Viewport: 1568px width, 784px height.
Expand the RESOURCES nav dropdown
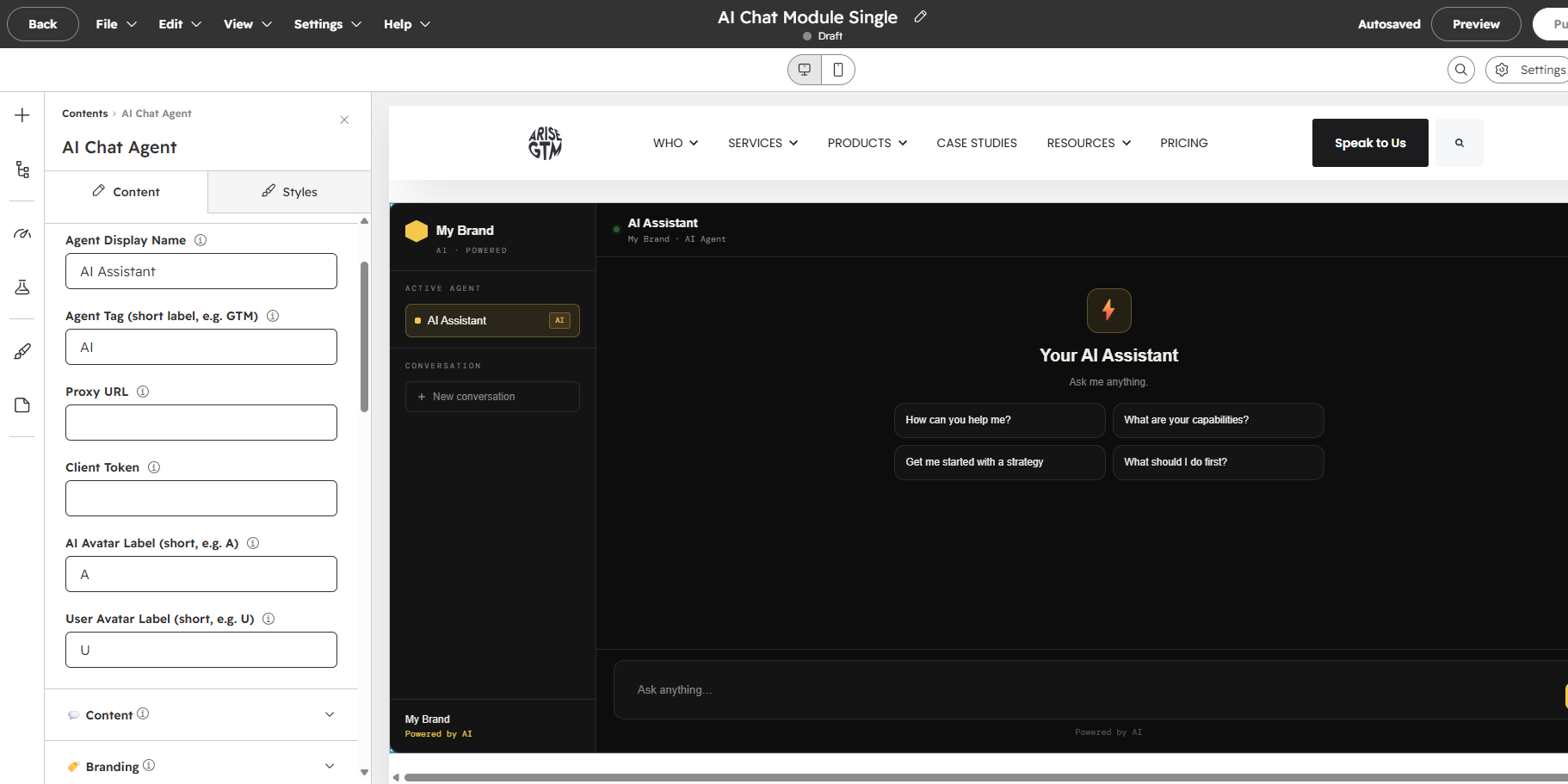(x=1089, y=143)
